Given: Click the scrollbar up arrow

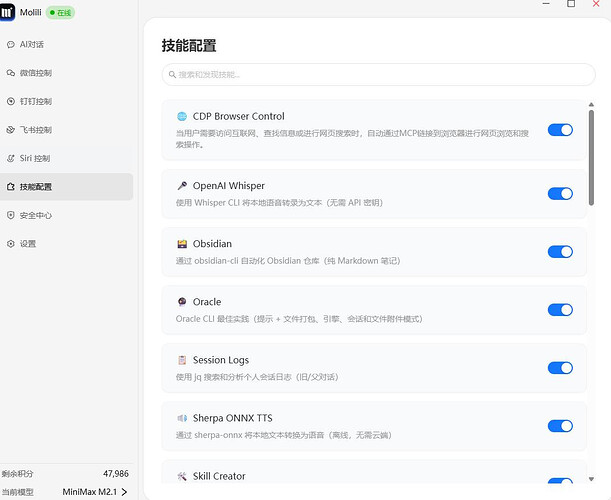Looking at the screenshot, I should 591,104.
